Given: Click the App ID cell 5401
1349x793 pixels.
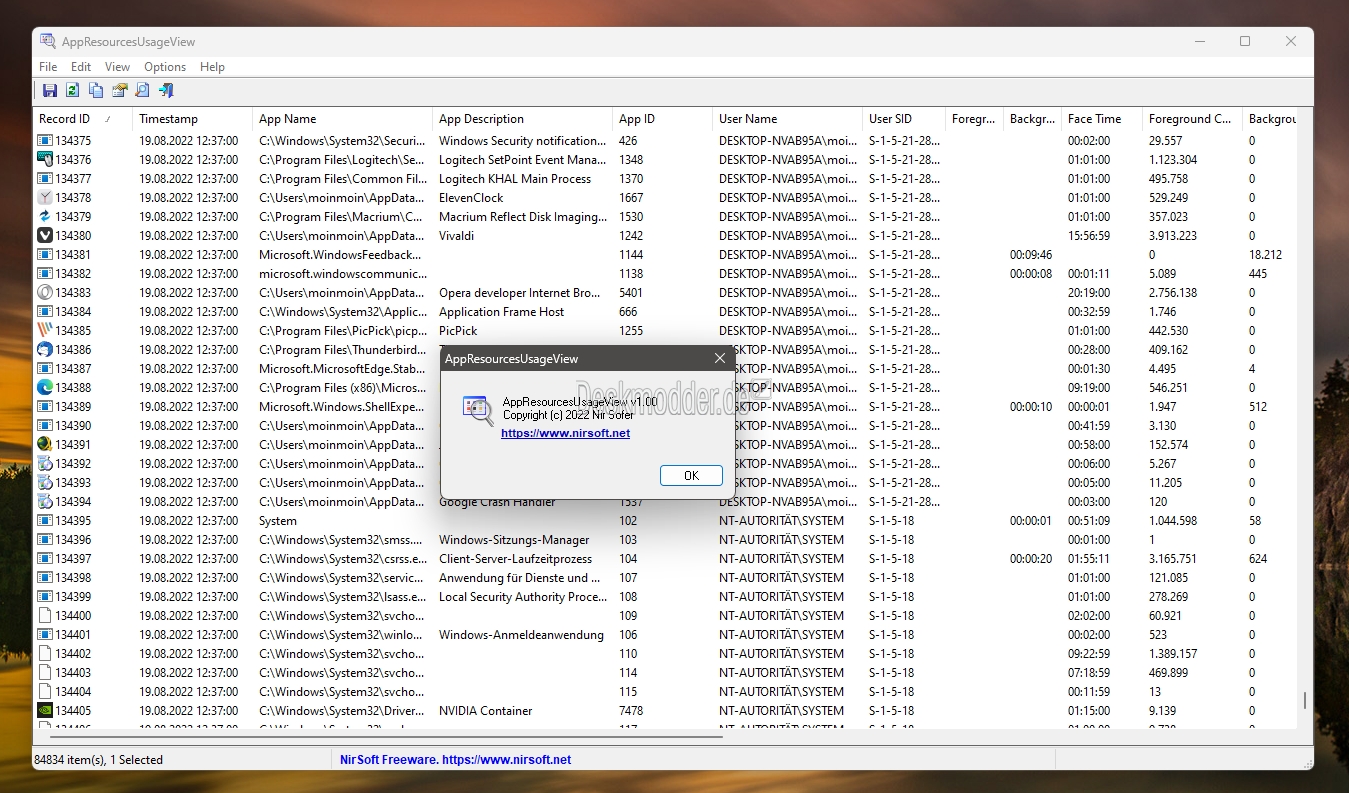Looking at the screenshot, I should tap(631, 293).
